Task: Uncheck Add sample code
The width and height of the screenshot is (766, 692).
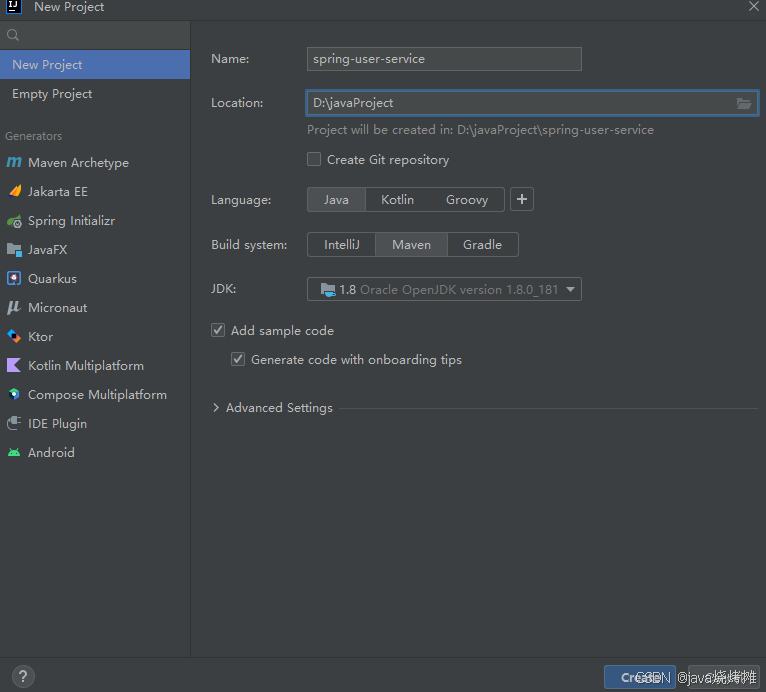Action: tap(218, 330)
